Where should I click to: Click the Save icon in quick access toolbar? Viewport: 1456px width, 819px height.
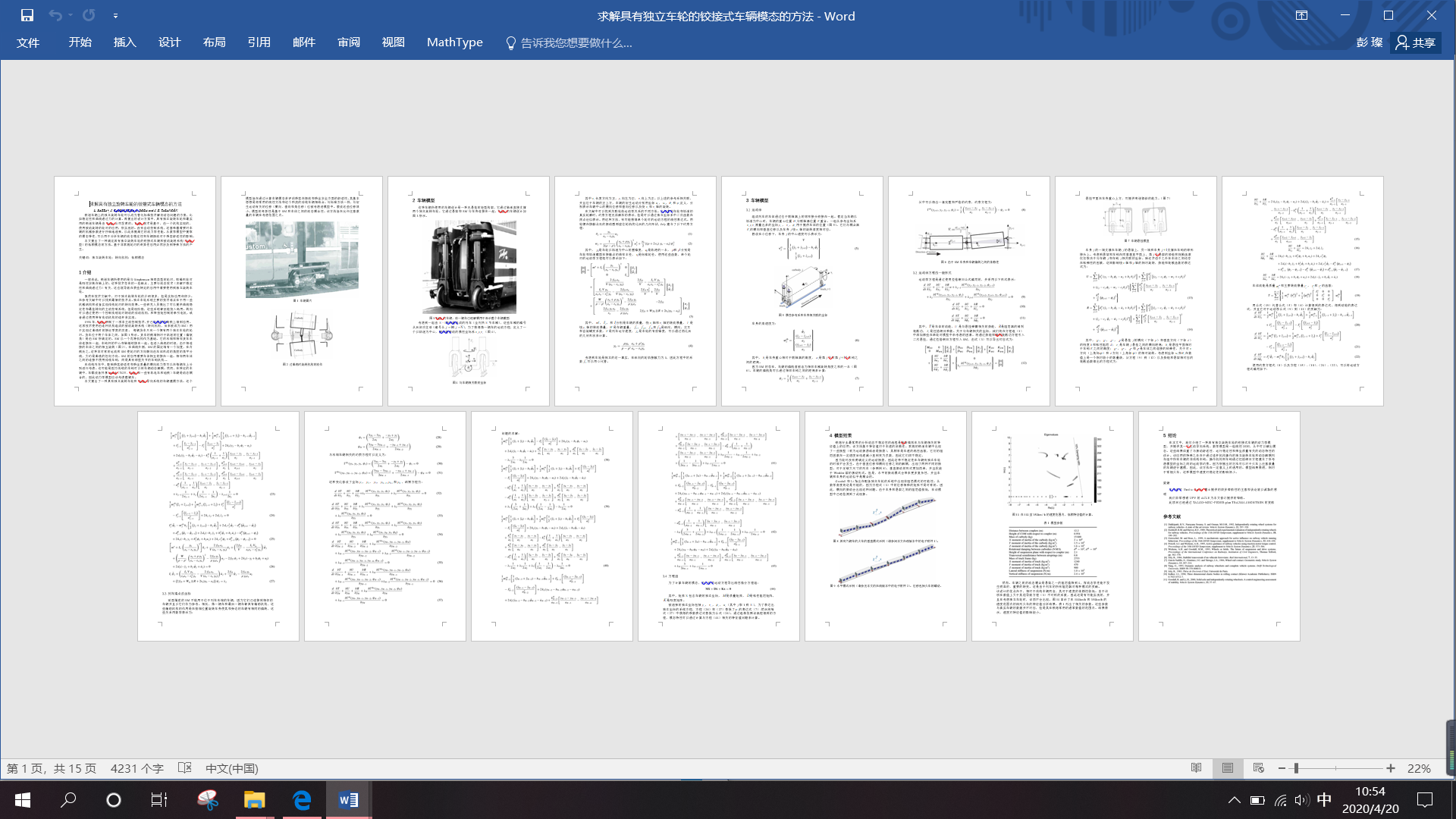(27, 15)
